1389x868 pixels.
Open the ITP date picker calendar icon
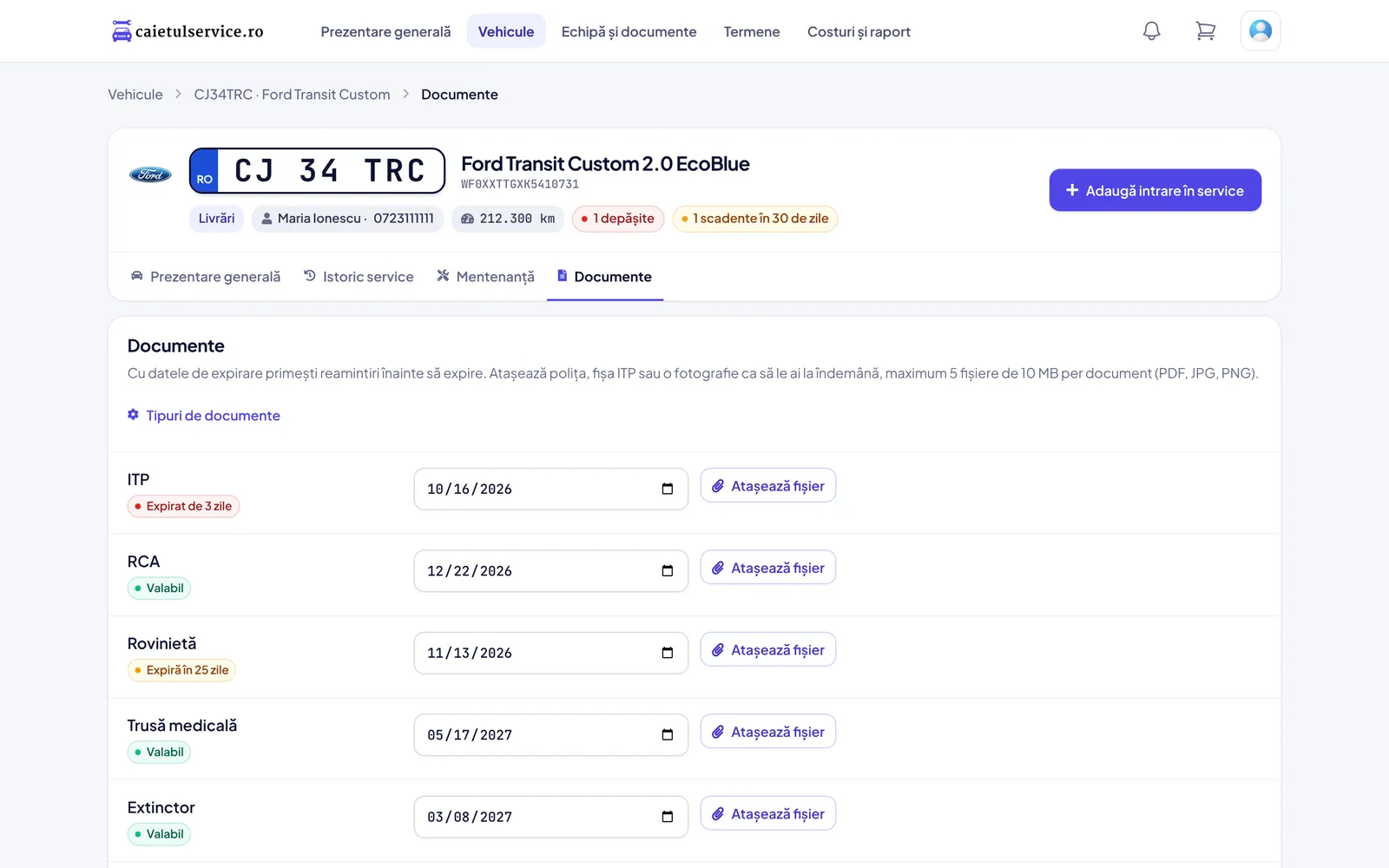point(668,489)
